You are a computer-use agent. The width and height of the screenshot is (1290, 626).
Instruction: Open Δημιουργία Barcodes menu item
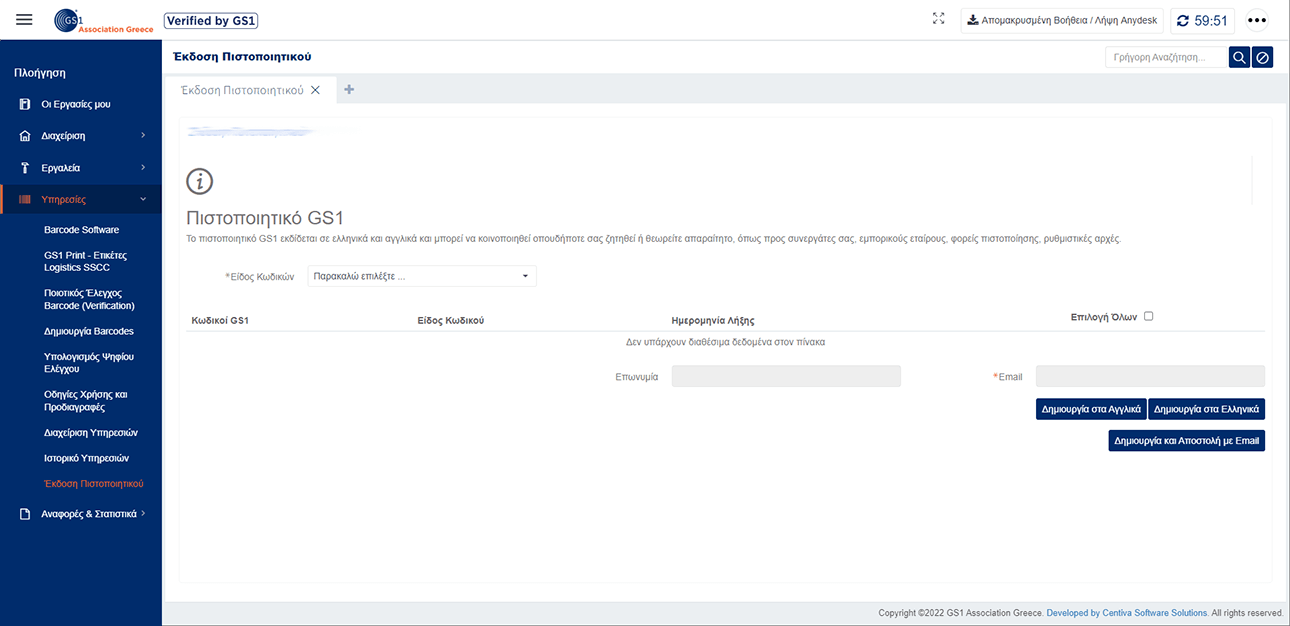pyautogui.click(x=89, y=331)
